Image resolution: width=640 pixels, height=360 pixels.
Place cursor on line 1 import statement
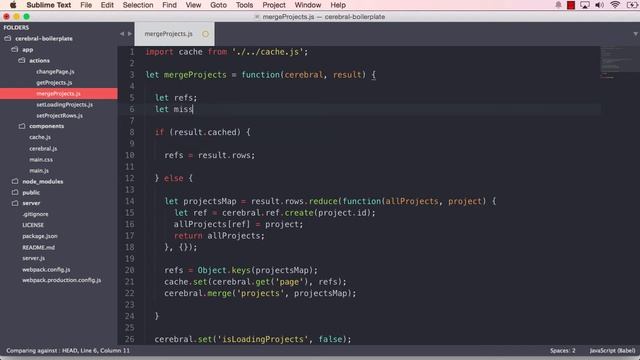click(227, 52)
